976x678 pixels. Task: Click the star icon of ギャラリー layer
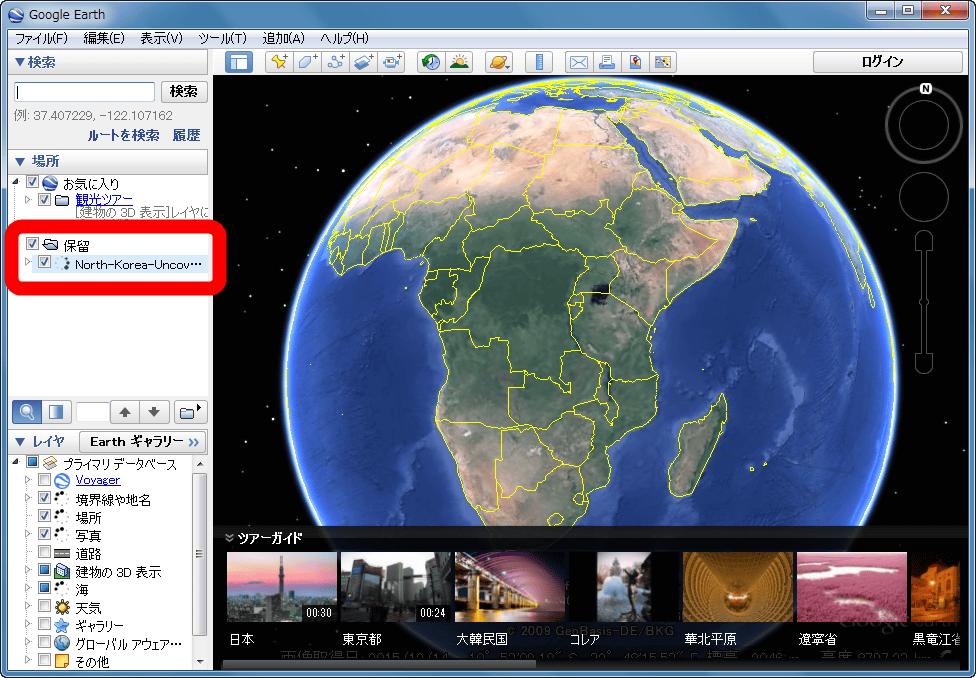coord(62,625)
